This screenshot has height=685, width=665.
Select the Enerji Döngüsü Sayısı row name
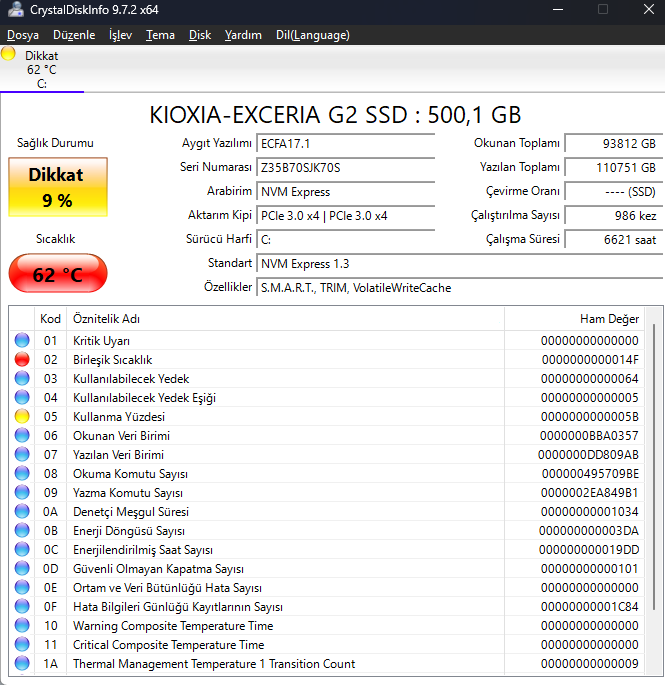[129, 531]
